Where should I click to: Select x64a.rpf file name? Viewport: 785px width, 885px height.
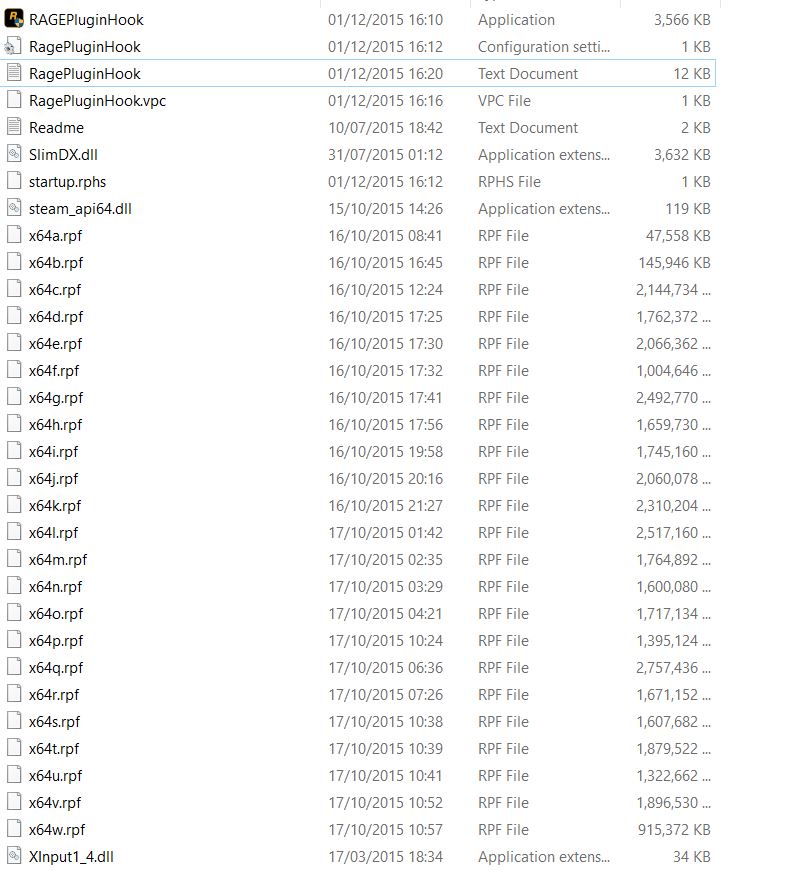click(55, 236)
